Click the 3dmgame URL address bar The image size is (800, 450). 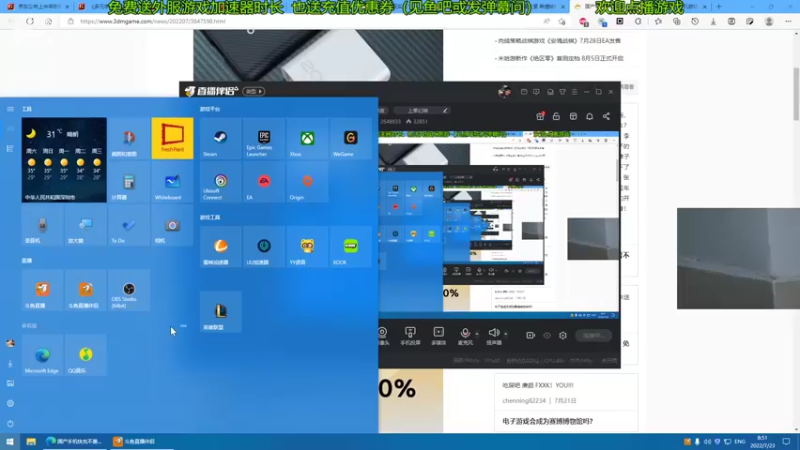click(x=306, y=21)
